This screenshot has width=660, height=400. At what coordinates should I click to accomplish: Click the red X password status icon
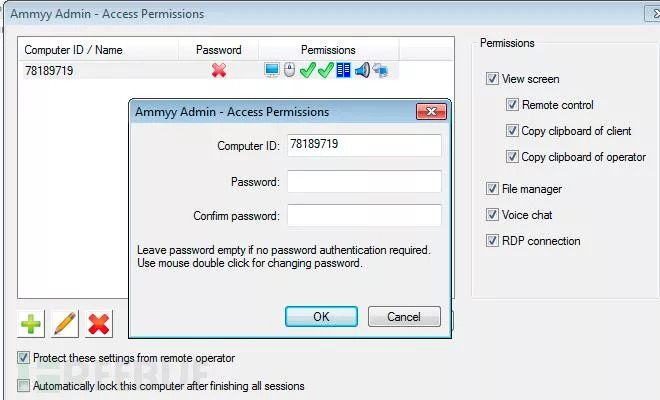click(x=218, y=71)
